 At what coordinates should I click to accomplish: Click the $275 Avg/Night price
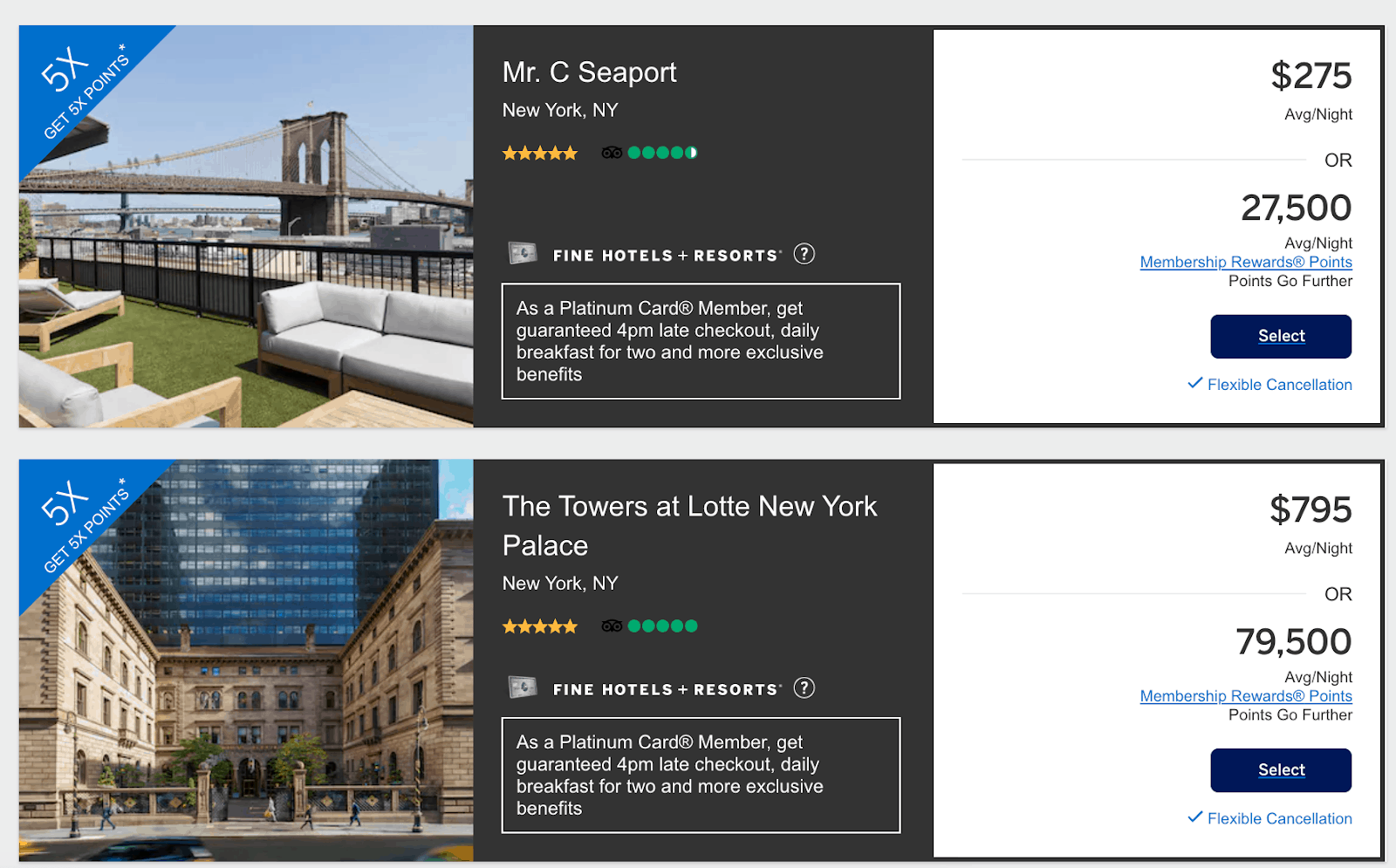pos(1310,76)
